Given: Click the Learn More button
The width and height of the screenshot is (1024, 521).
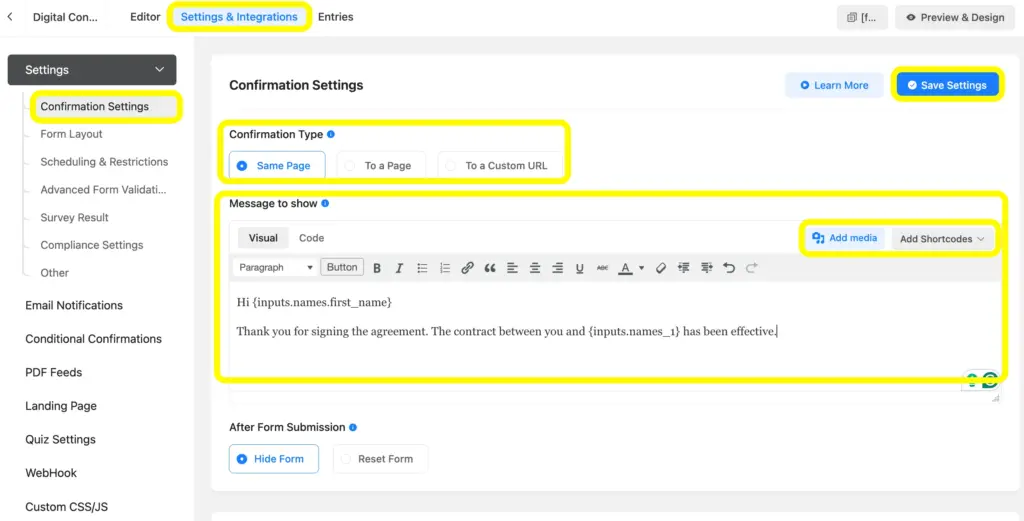Looking at the screenshot, I should pos(834,85).
